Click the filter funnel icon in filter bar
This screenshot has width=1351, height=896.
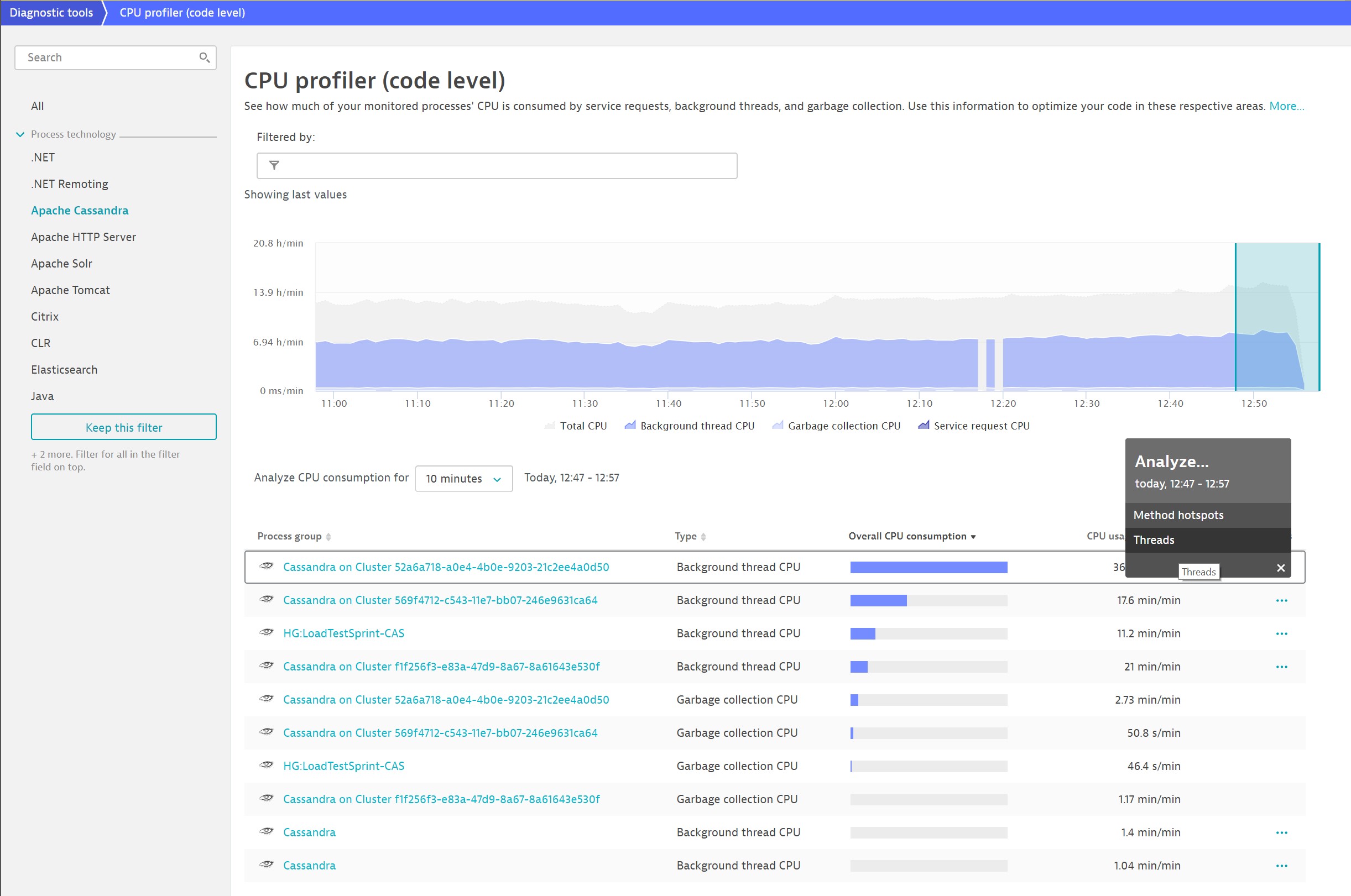click(276, 164)
